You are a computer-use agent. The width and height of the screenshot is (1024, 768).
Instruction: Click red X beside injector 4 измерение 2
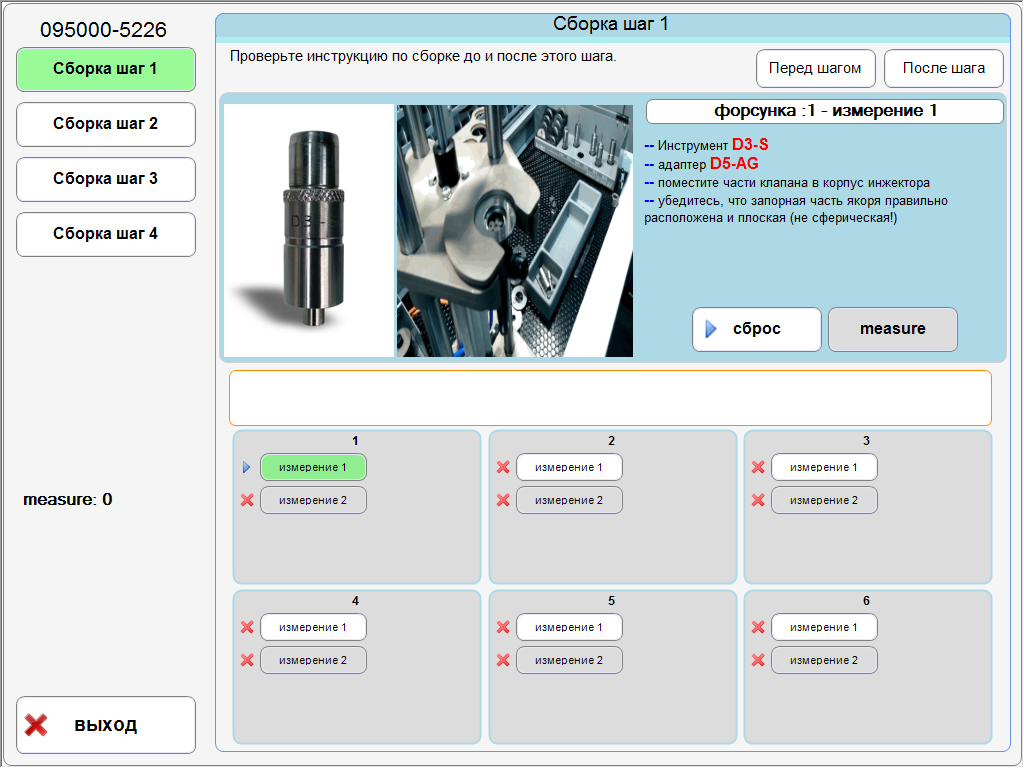coord(247,660)
